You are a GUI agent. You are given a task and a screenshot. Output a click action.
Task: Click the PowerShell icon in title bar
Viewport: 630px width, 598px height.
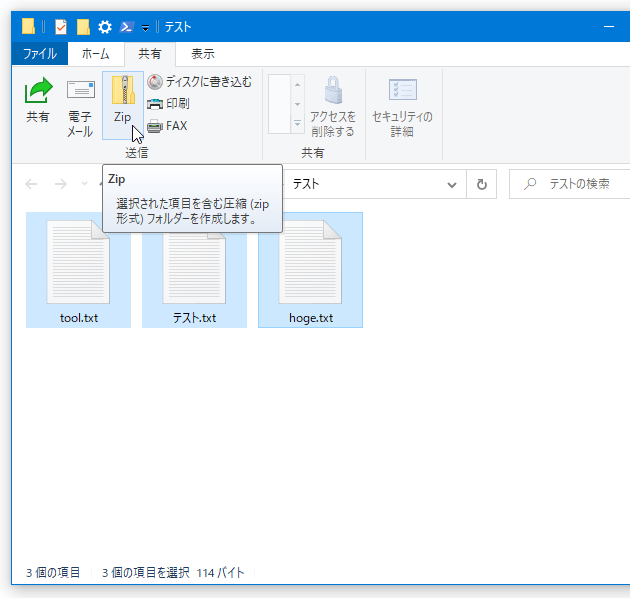(127, 27)
